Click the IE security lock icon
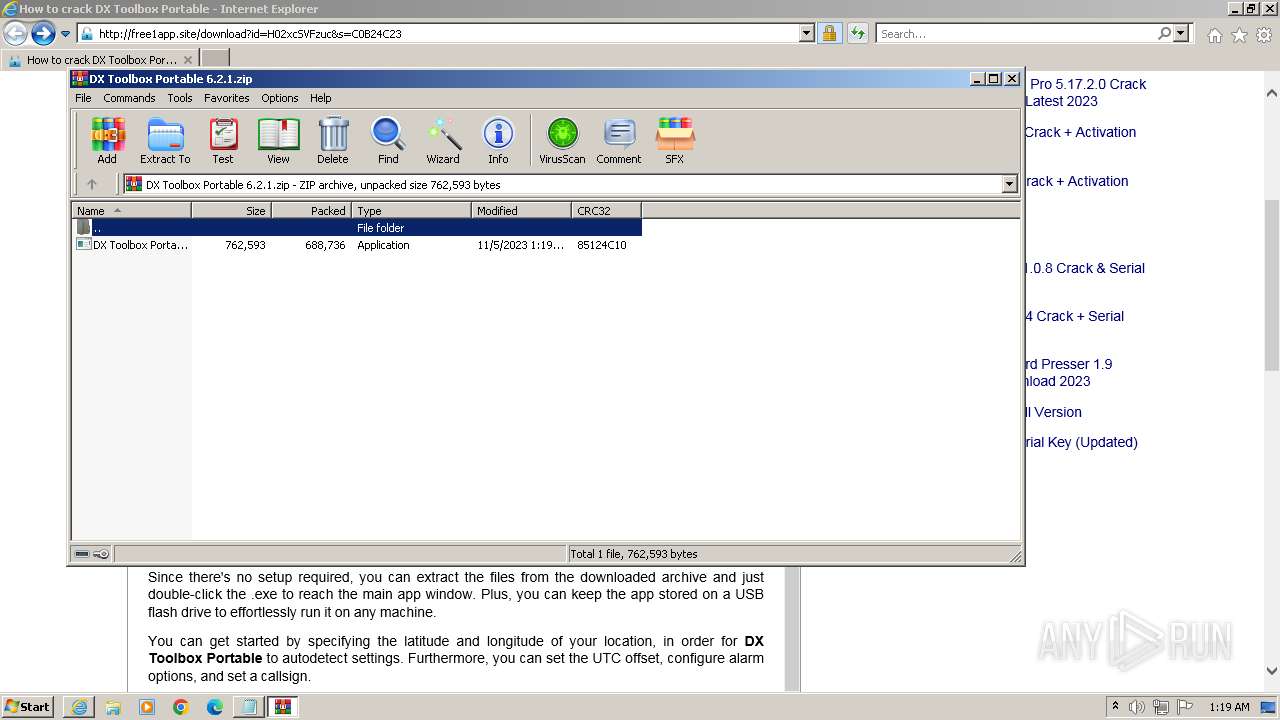This screenshot has height=720, width=1280. [x=829, y=33]
